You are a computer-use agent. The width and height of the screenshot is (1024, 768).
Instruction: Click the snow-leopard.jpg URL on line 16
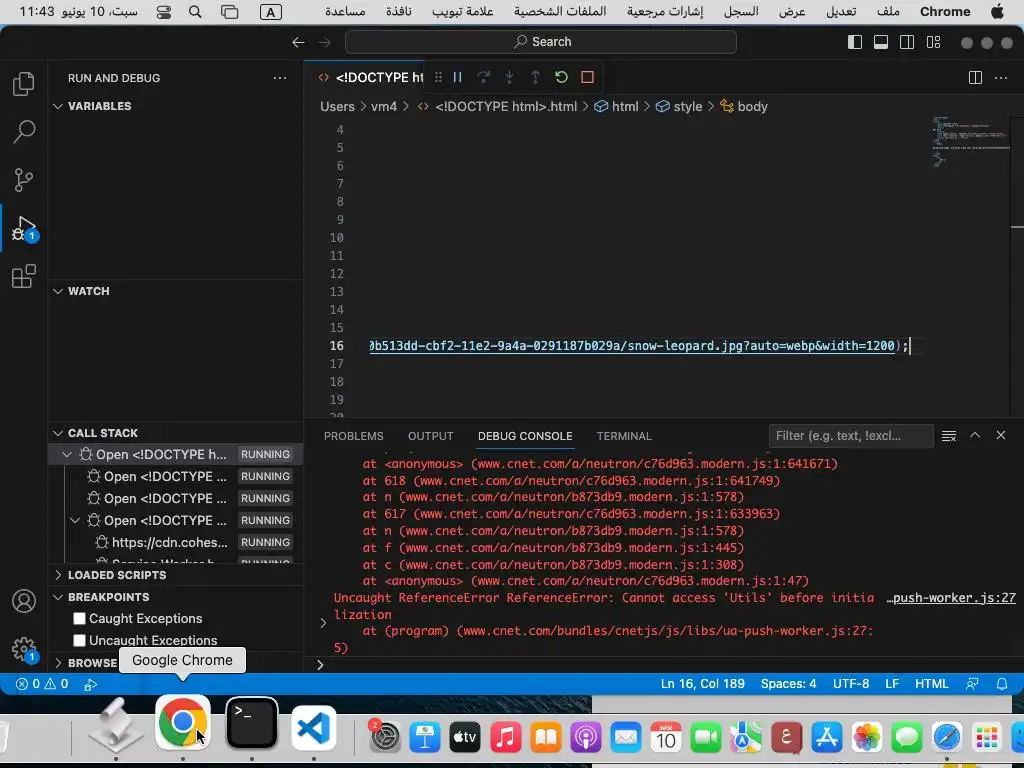[x=632, y=345]
